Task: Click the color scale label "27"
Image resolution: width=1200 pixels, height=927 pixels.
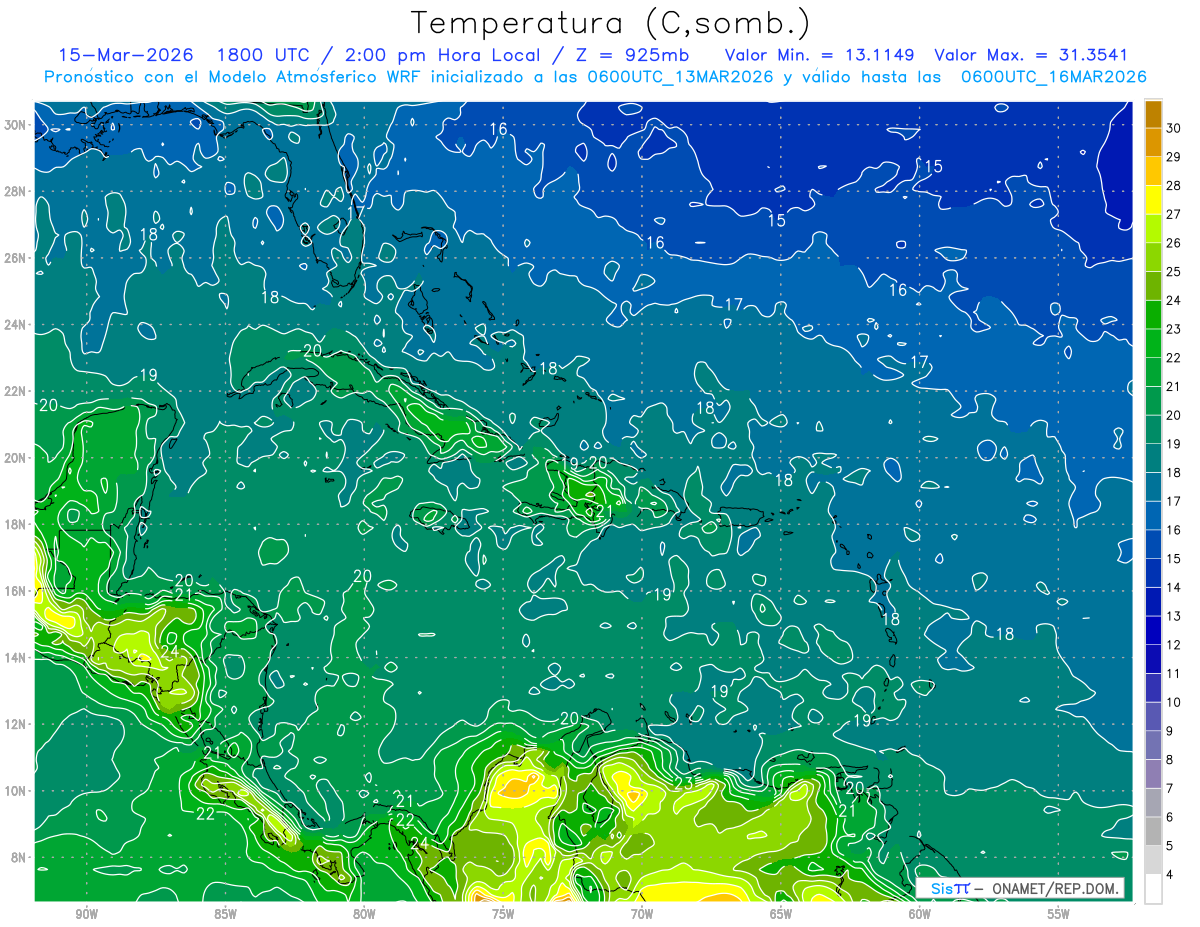Action: coord(1174,214)
